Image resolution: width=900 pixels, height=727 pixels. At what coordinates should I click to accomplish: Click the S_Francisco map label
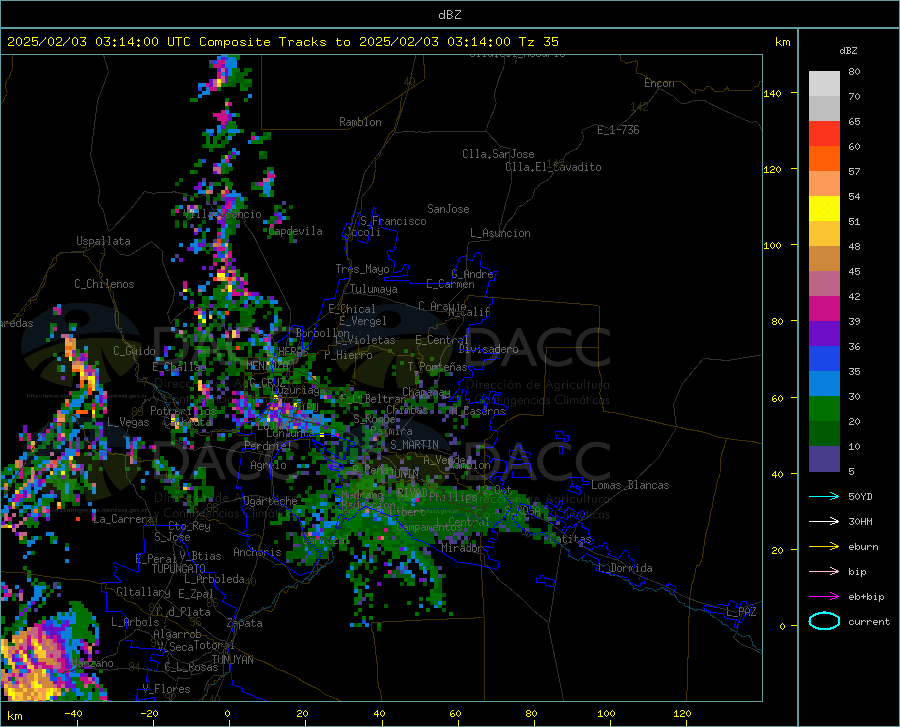coord(393,221)
